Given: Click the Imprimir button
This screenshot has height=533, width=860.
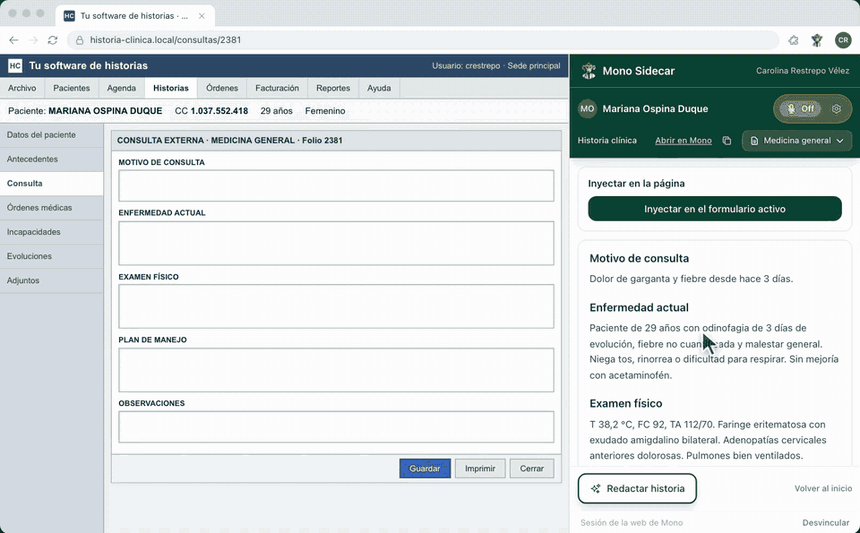Looking at the screenshot, I should click(x=480, y=468).
